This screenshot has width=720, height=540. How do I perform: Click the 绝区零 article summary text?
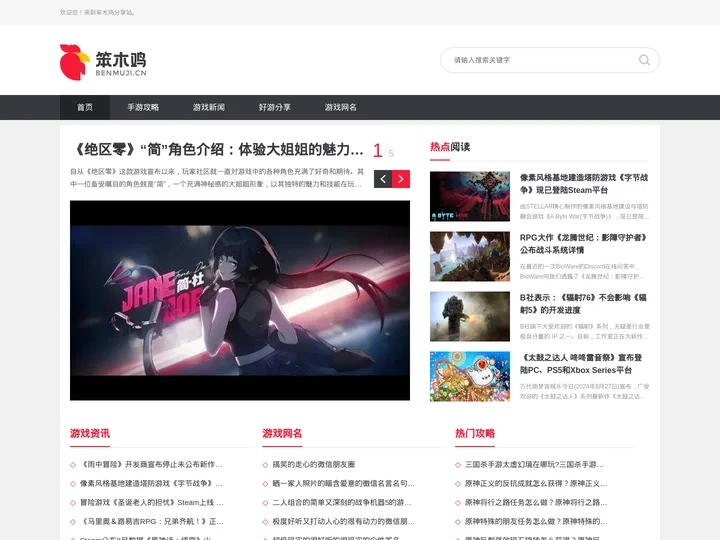click(217, 178)
